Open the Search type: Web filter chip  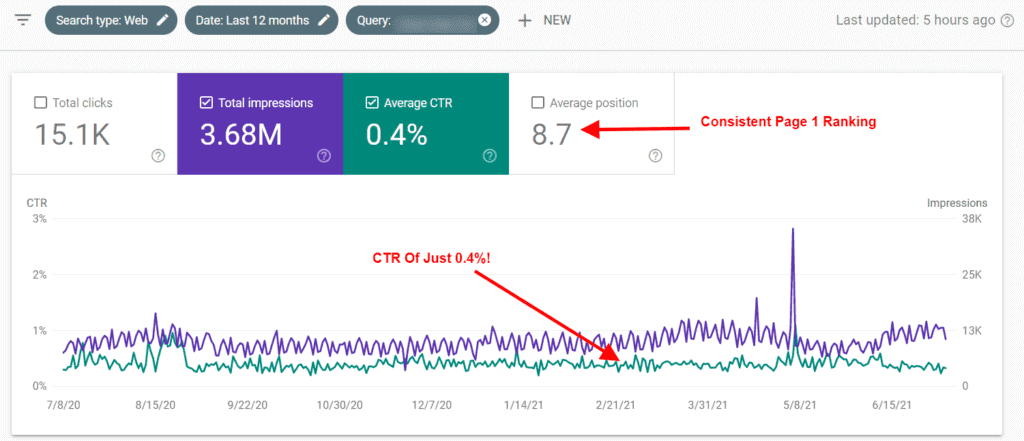coord(100,20)
